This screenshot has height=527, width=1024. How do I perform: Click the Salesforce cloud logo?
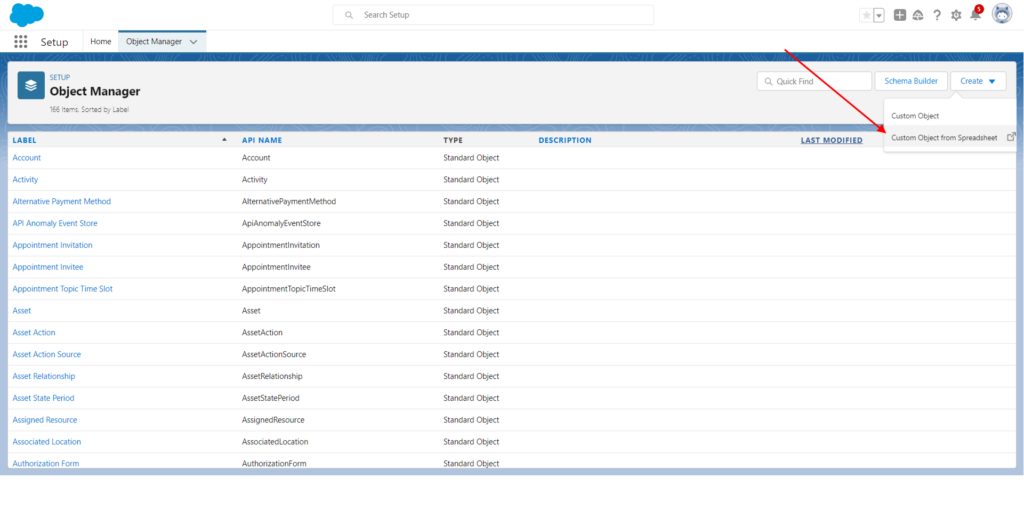[x=27, y=14]
